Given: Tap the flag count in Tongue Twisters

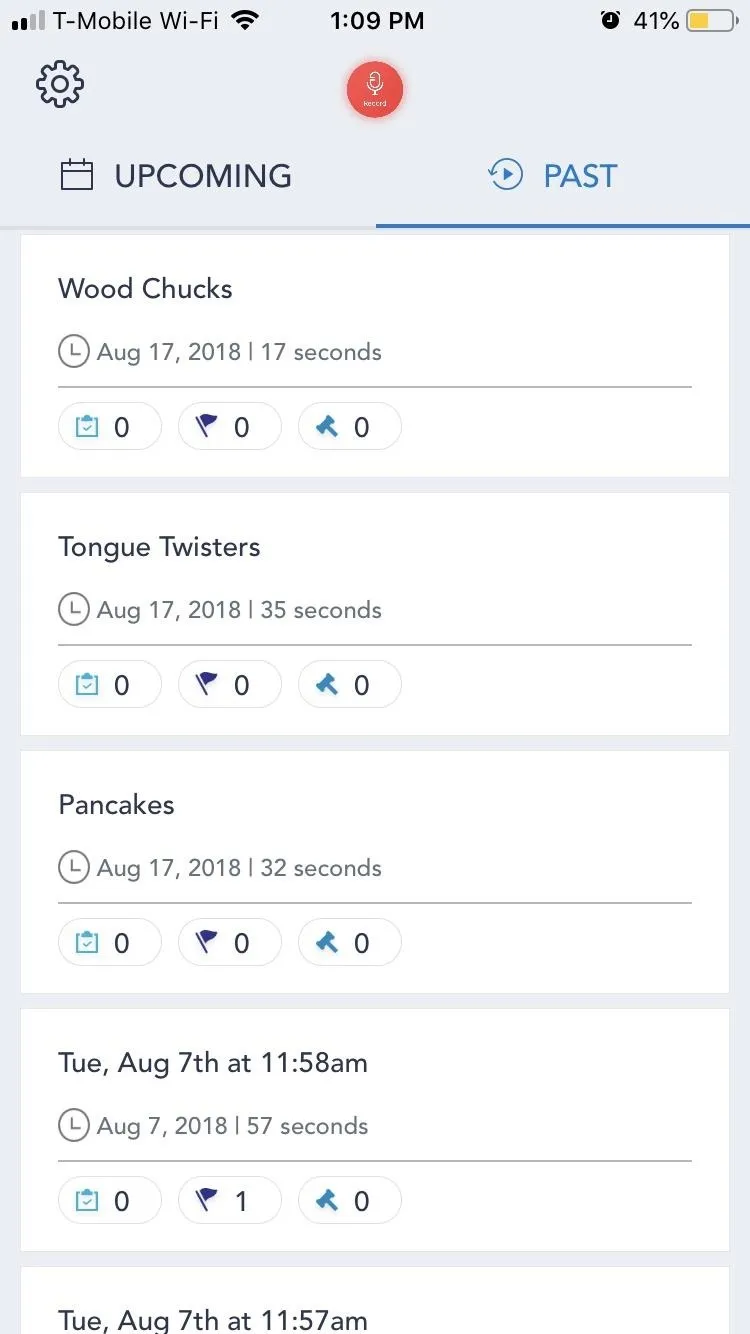Looking at the screenshot, I should tap(230, 685).
